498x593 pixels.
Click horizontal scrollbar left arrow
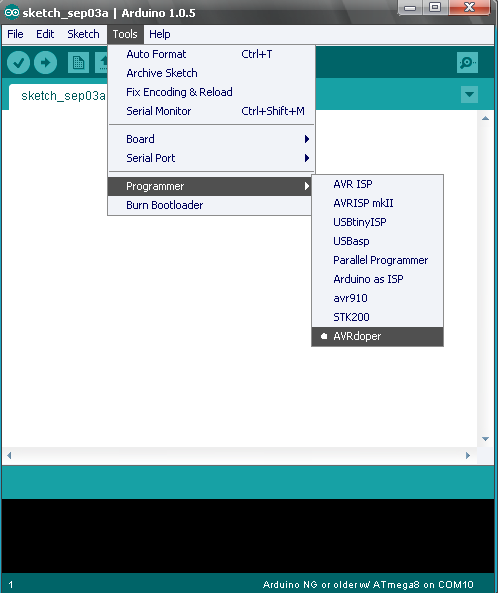click(x=9, y=455)
